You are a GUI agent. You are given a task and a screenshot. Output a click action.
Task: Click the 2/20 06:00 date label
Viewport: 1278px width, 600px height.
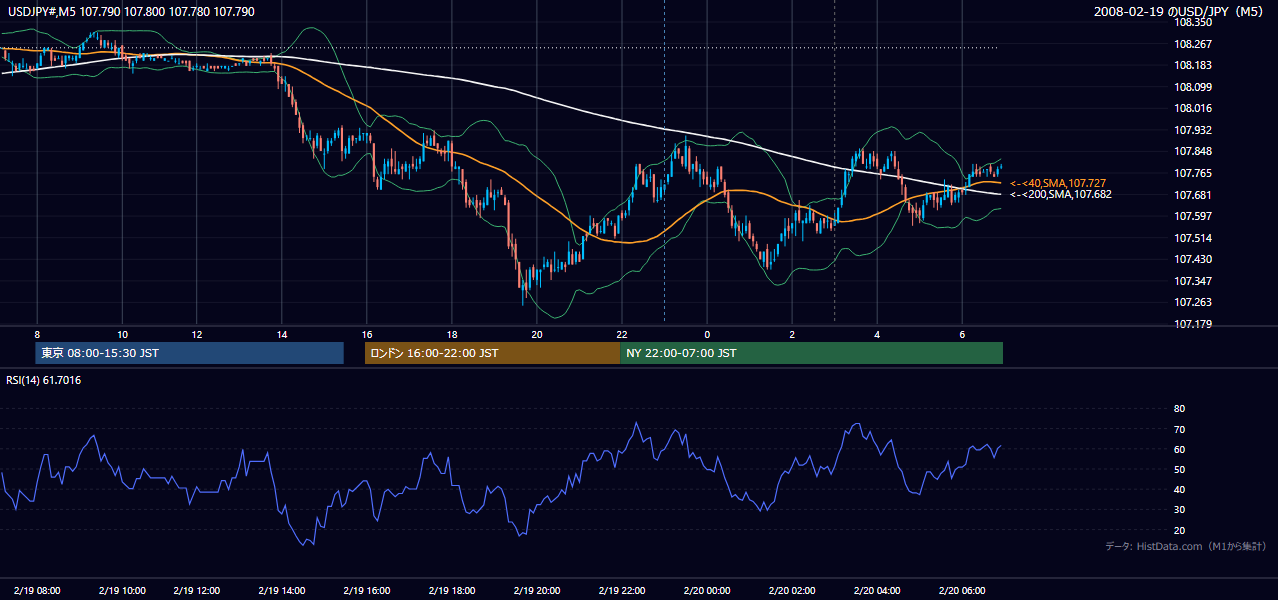coord(962,590)
